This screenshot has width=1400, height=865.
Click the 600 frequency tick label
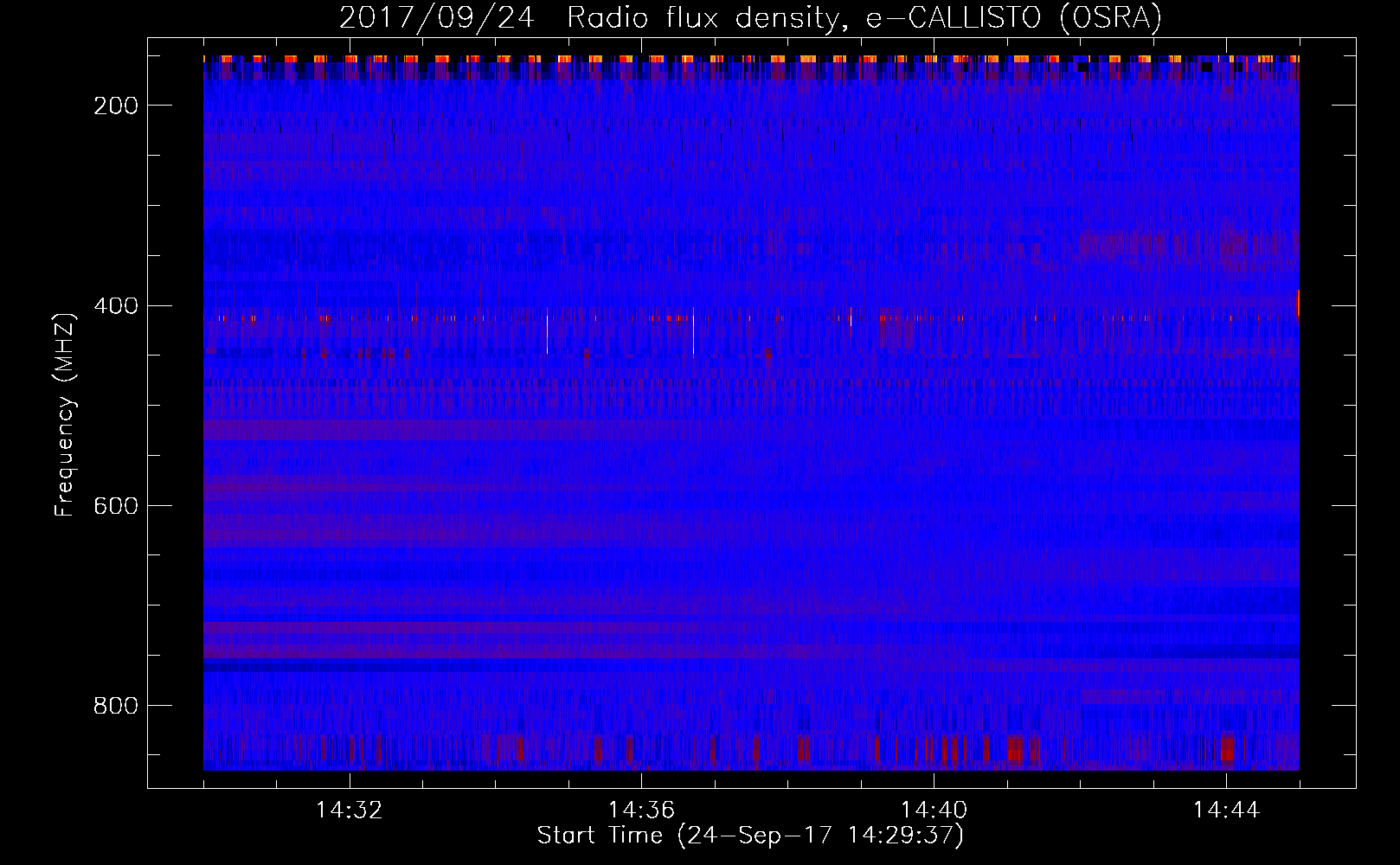coord(116,506)
